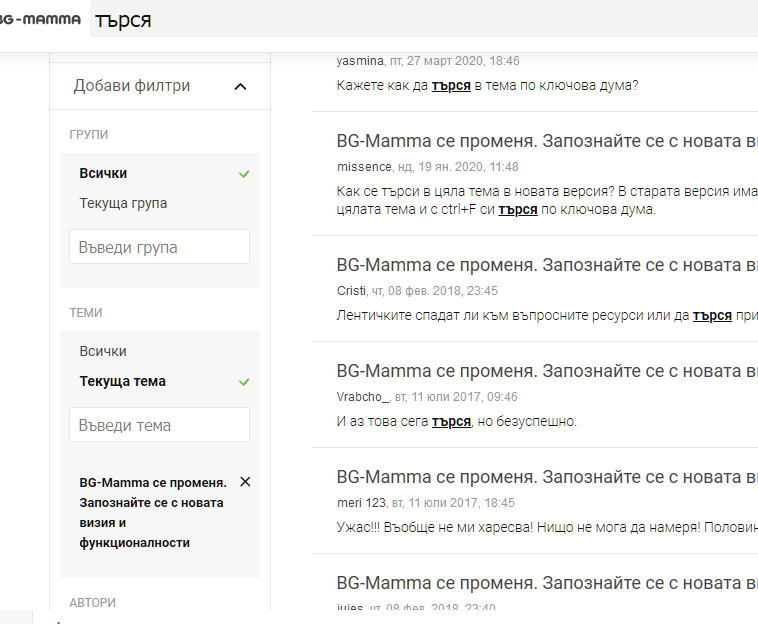Open the author meri 123's profile

pyautogui.click(x=363, y=503)
